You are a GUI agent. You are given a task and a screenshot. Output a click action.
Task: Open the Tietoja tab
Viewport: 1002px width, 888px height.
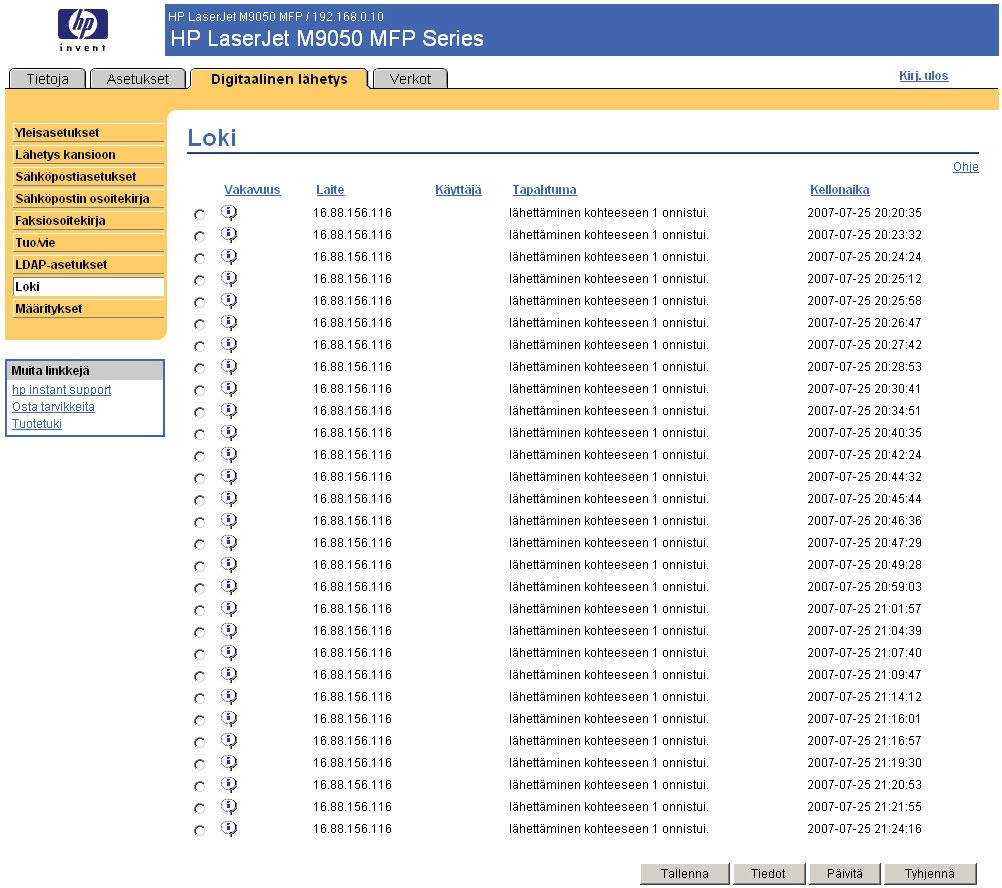coord(47,79)
